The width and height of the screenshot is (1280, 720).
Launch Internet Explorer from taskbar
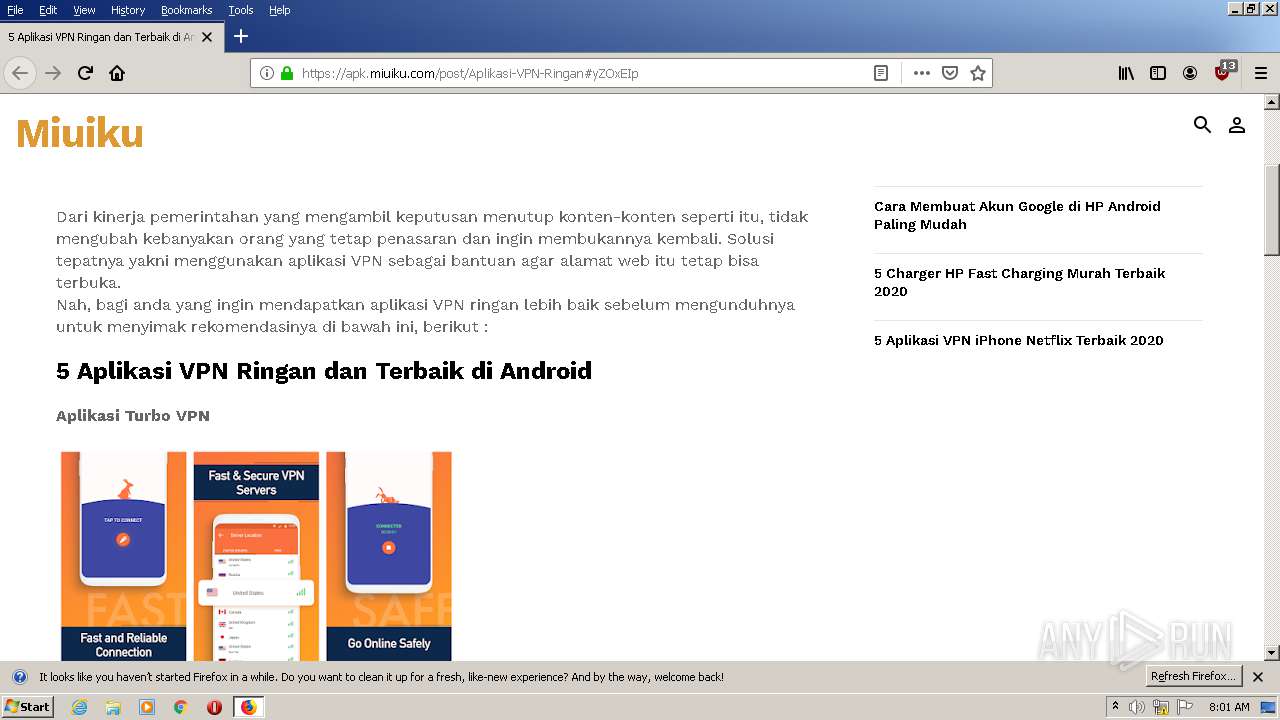click(79, 707)
